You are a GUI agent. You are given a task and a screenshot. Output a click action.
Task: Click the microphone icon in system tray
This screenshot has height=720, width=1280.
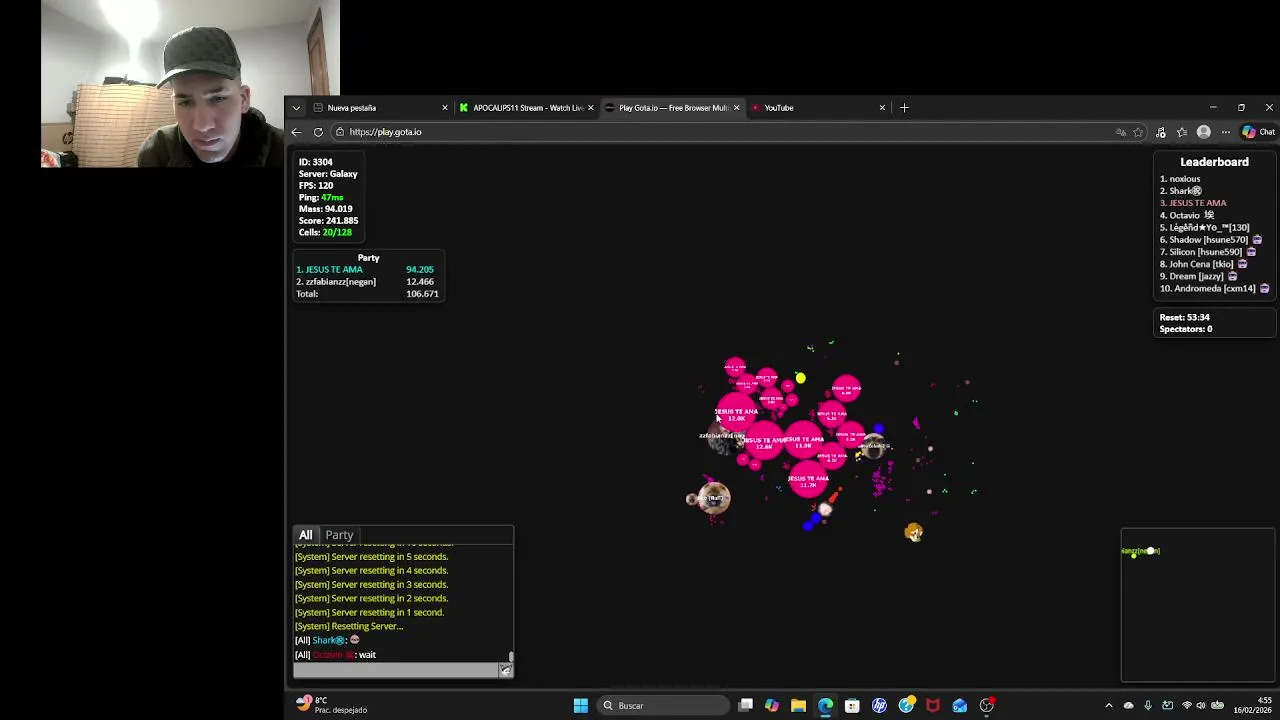pyautogui.click(x=1148, y=706)
